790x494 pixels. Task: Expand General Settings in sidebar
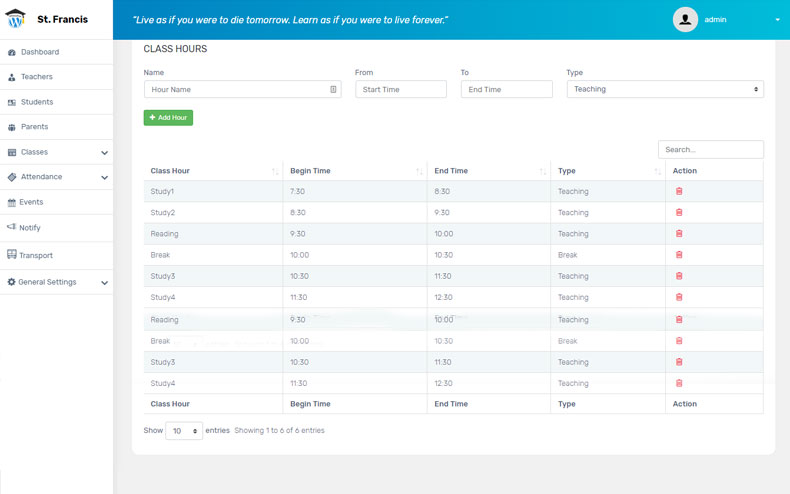click(x=104, y=282)
